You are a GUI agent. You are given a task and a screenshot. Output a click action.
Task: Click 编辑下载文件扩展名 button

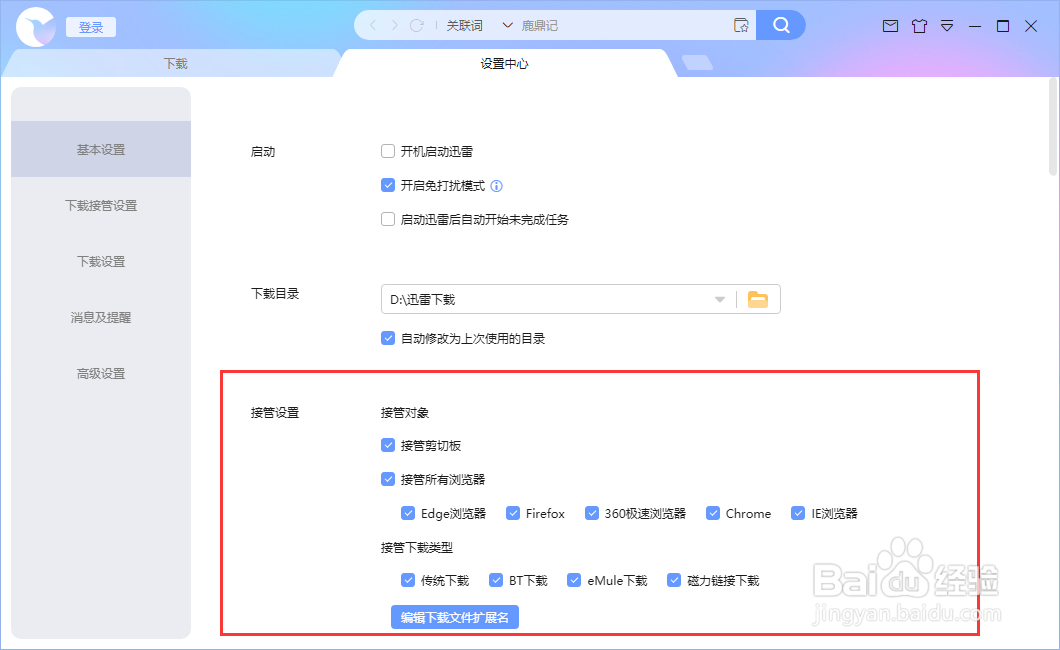[x=455, y=617]
